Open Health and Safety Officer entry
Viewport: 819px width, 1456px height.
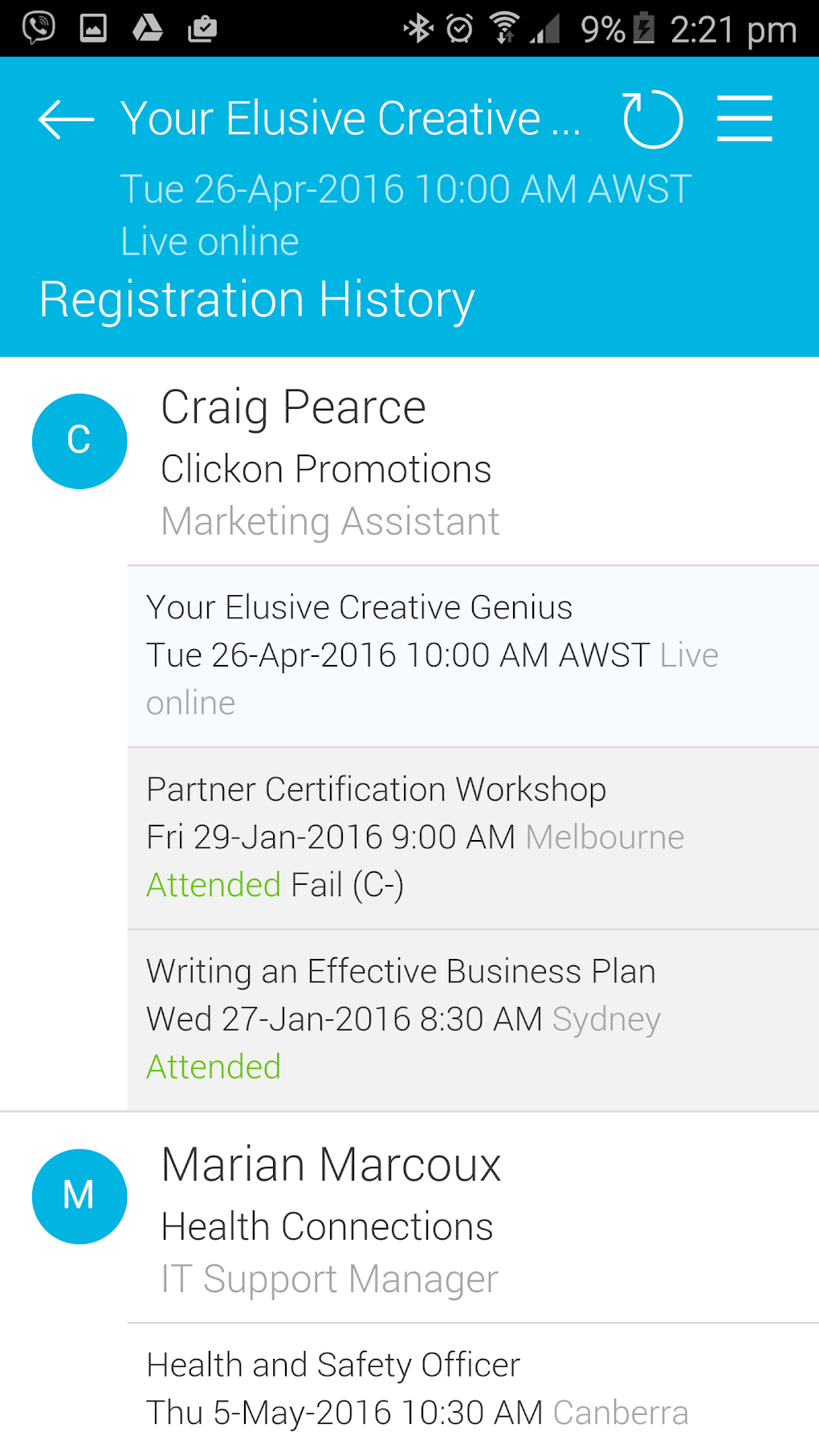[x=472, y=1389]
